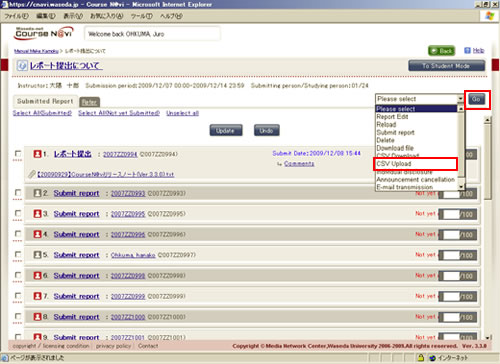Open the ツール menu in the menu bar
This screenshot has height=364, width=500.
(141, 16)
